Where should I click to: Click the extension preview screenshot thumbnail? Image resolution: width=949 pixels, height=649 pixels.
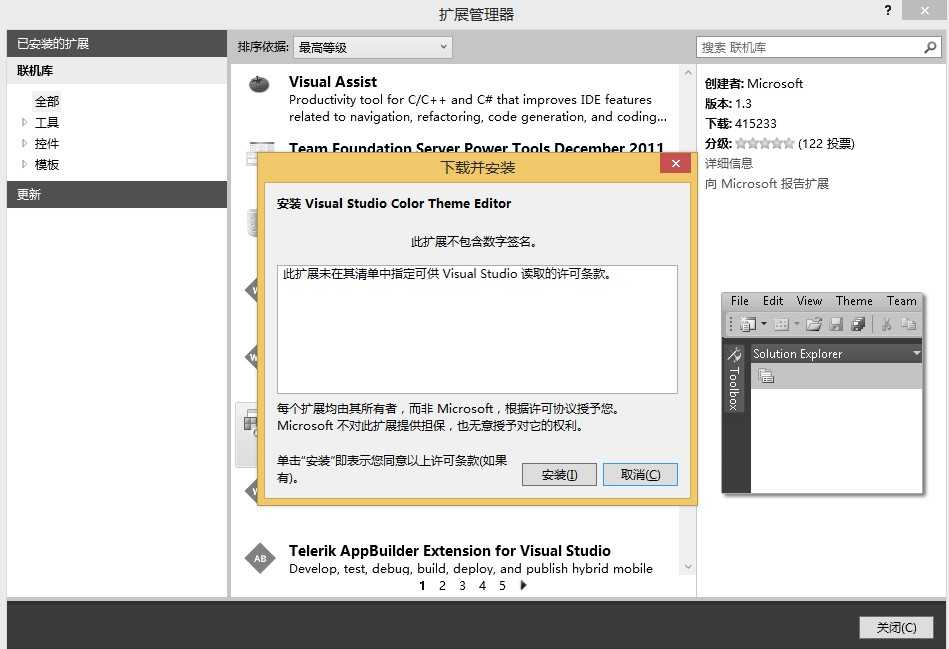pyautogui.click(x=823, y=394)
